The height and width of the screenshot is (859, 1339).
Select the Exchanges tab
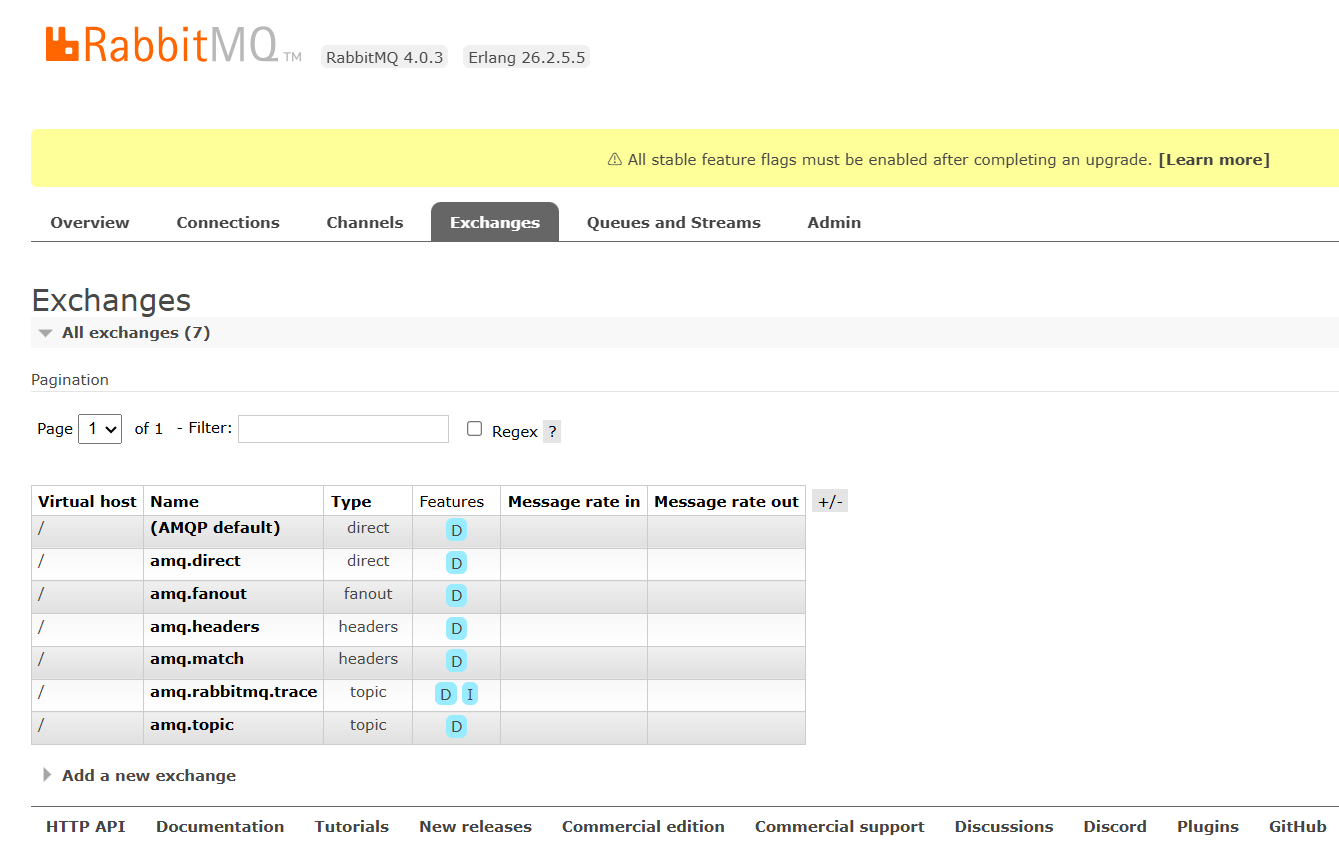tap(495, 223)
